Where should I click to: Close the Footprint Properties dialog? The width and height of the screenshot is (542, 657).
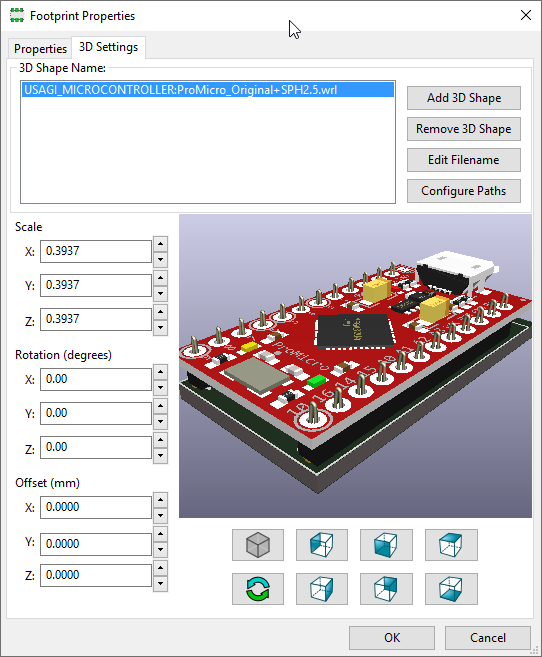point(526,16)
